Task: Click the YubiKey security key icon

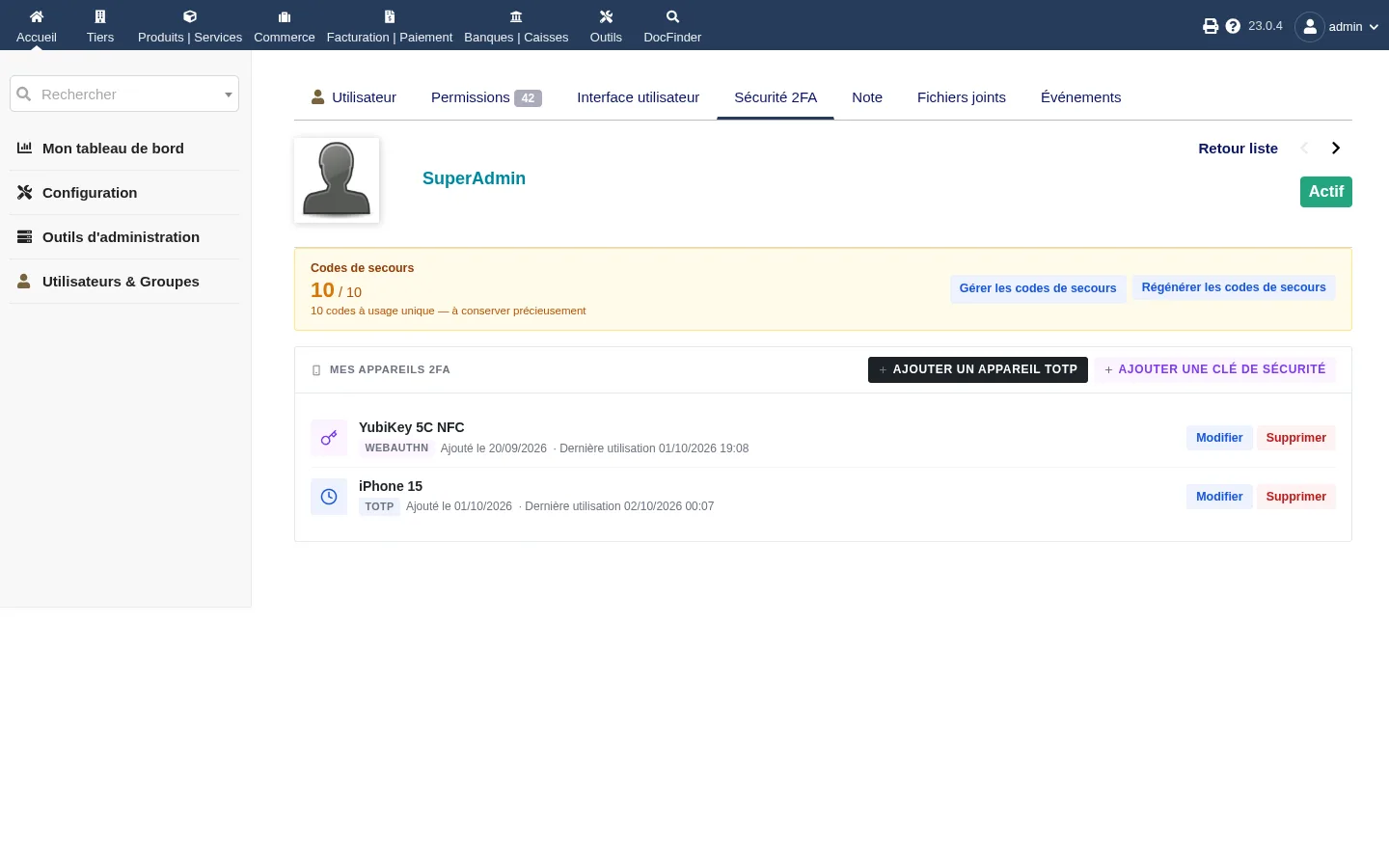Action: click(x=329, y=438)
